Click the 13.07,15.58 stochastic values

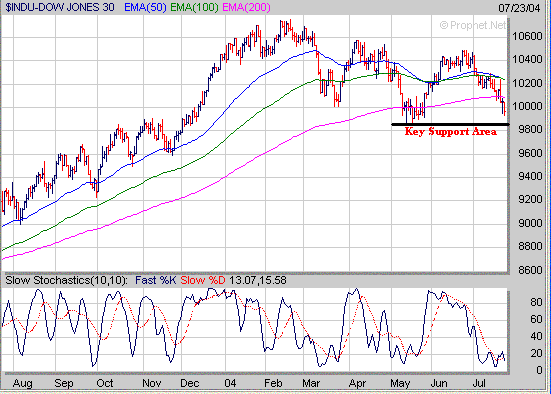(x=258, y=280)
